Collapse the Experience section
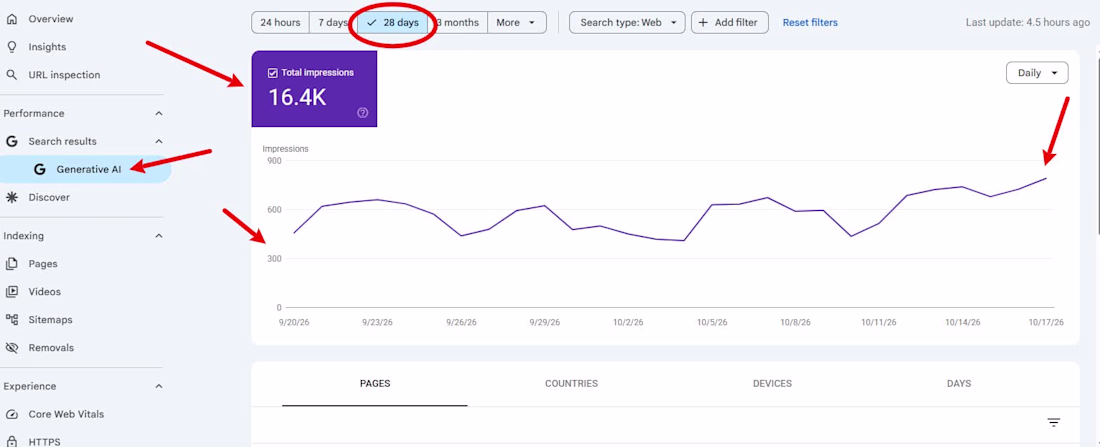This screenshot has height=447, width=1100. (x=159, y=387)
